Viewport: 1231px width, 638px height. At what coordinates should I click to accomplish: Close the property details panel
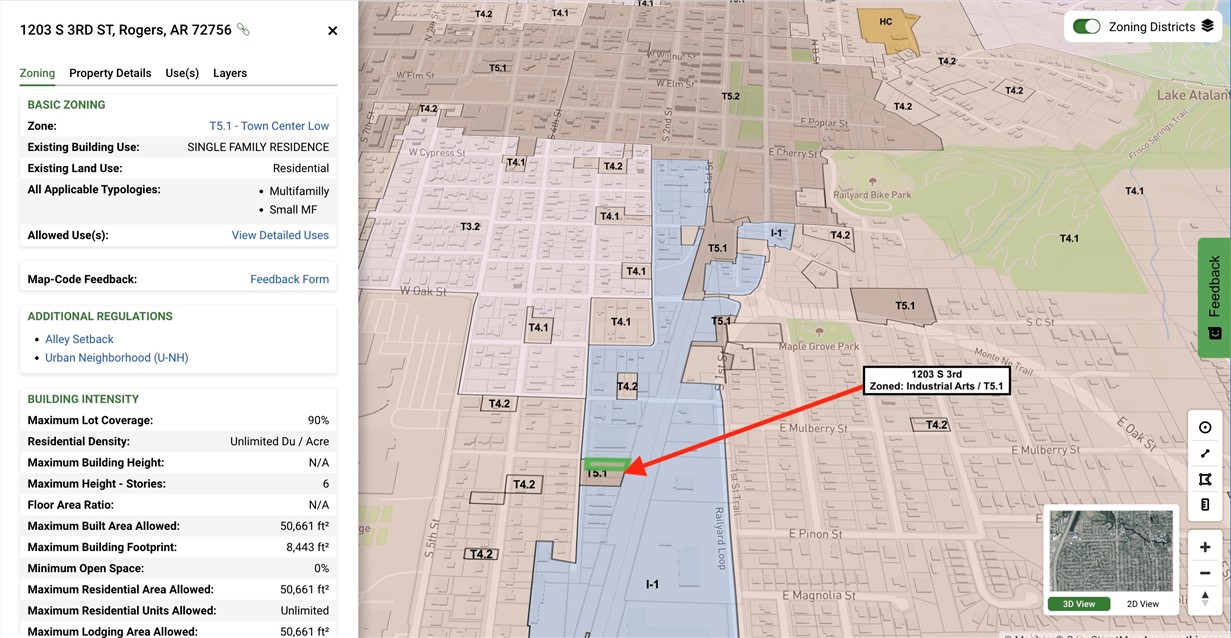pos(333,31)
